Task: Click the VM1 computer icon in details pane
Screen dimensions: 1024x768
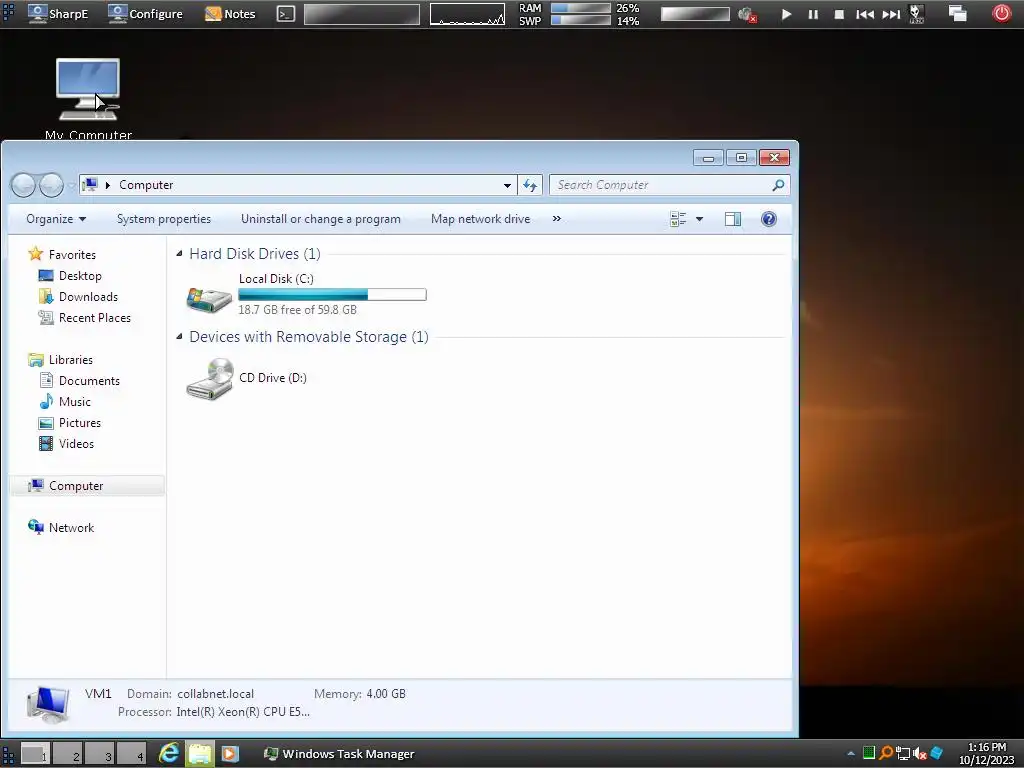Action: pyautogui.click(x=48, y=705)
